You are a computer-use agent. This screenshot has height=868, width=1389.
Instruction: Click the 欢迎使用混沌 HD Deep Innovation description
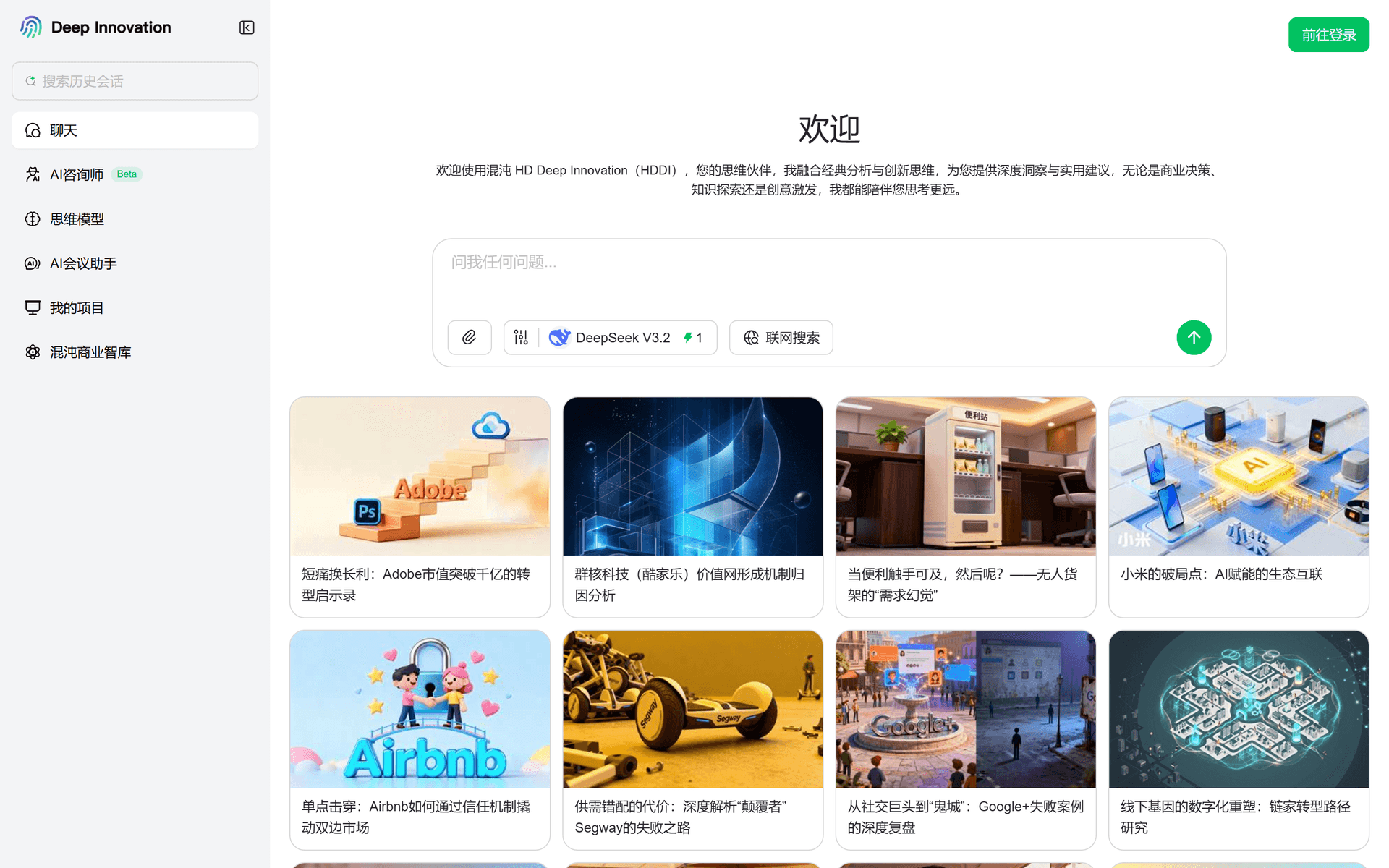pyautogui.click(x=829, y=180)
